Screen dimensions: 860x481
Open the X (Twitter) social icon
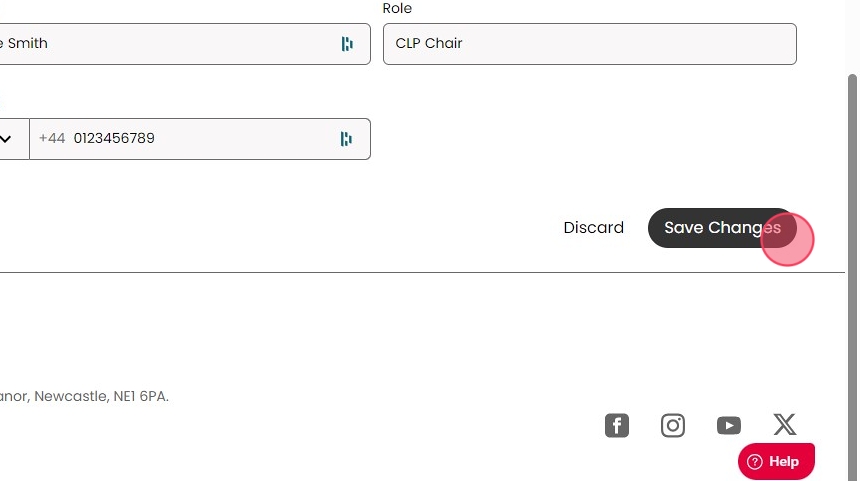click(785, 426)
